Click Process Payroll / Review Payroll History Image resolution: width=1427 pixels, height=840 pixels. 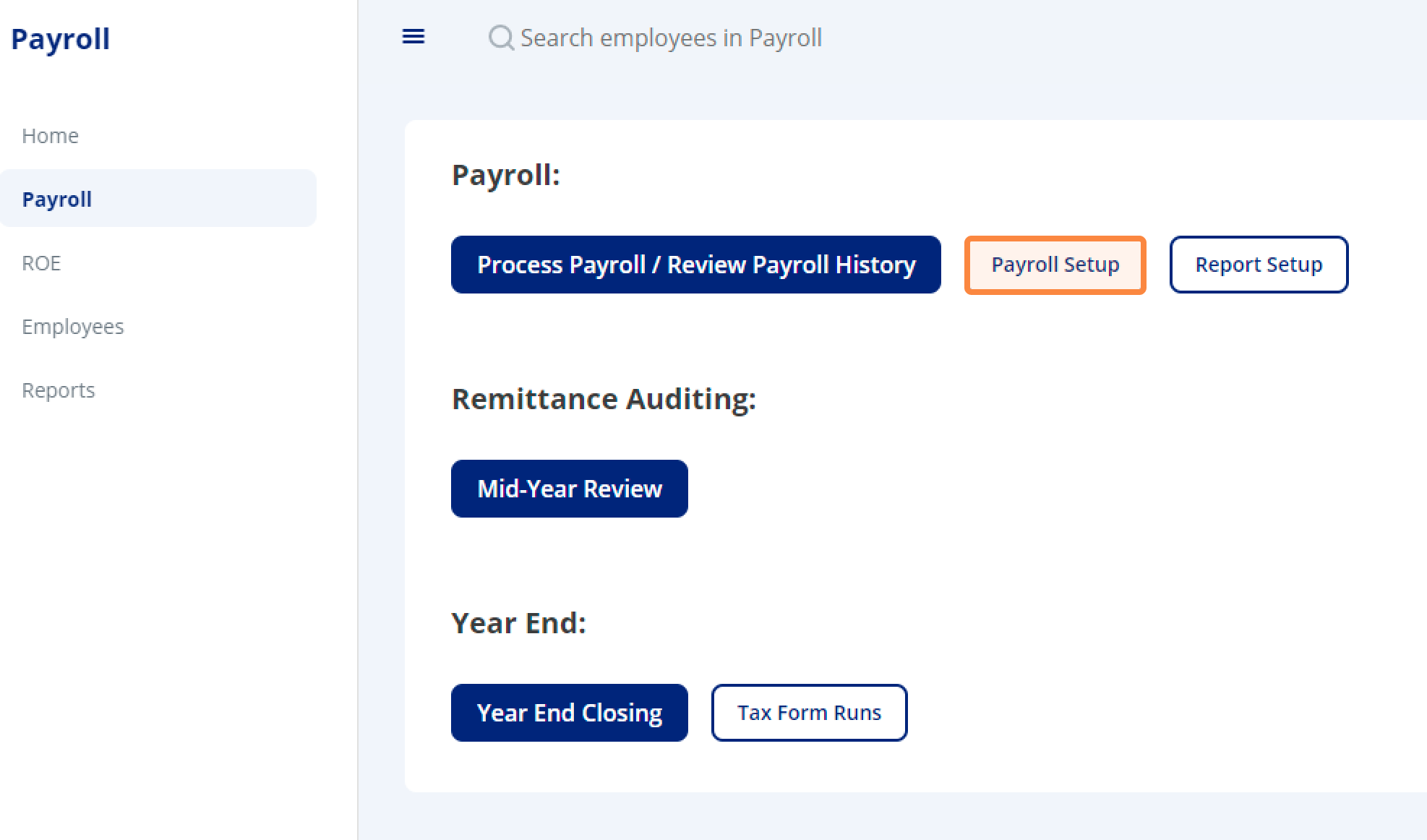click(696, 265)
